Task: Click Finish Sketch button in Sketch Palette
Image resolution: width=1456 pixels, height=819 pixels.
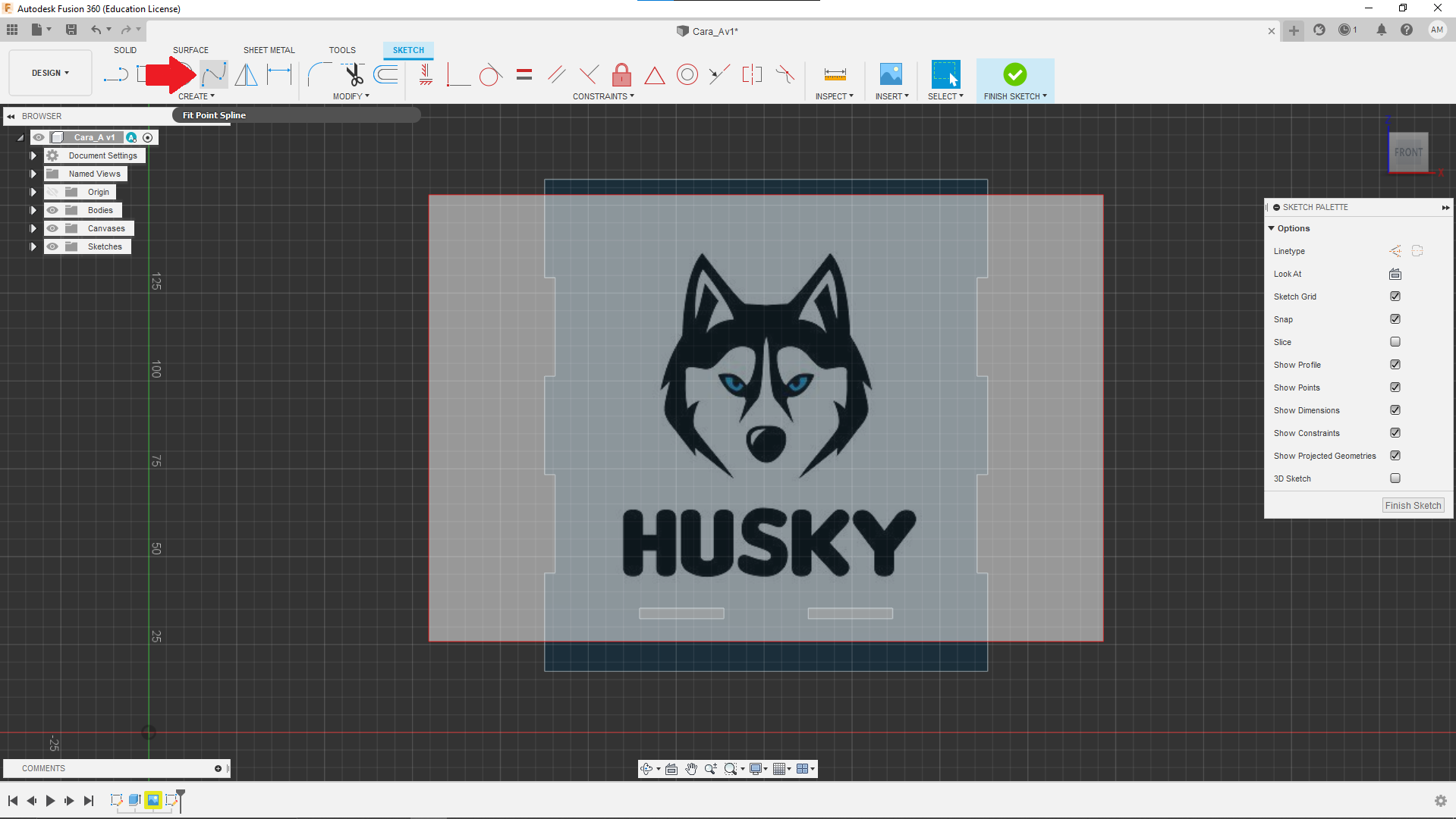Action: pos(1413,506)
